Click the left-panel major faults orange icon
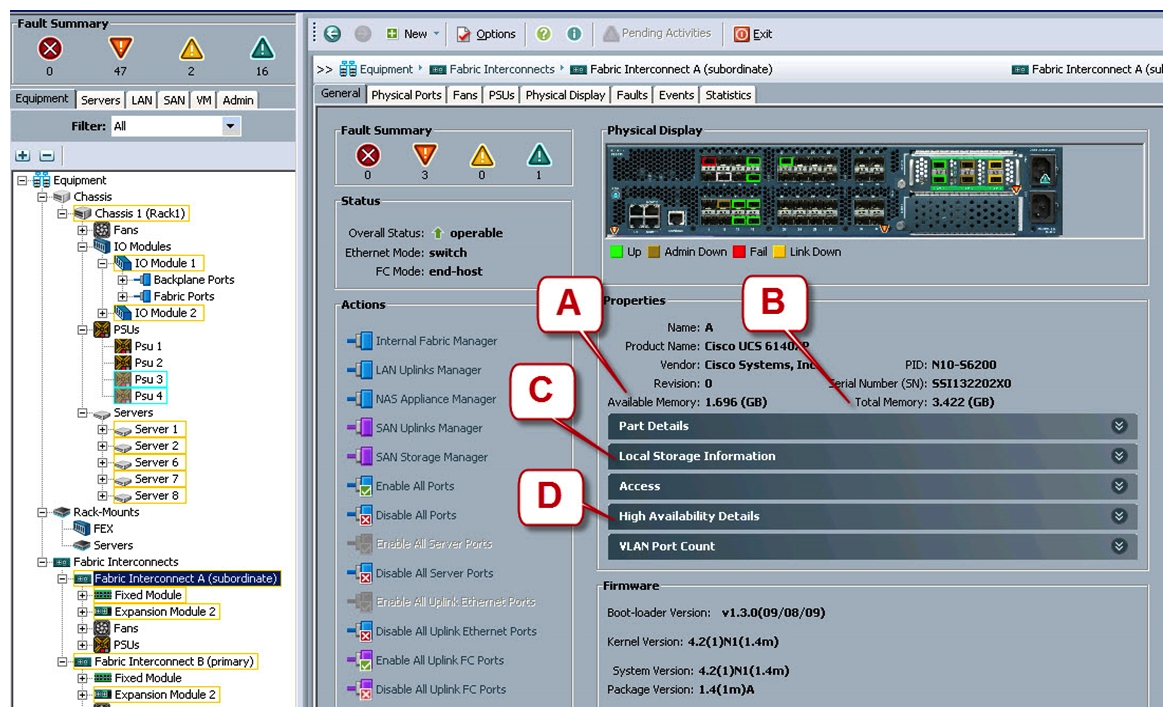This screenshot has height=716, width=1172. click(120, 49)
